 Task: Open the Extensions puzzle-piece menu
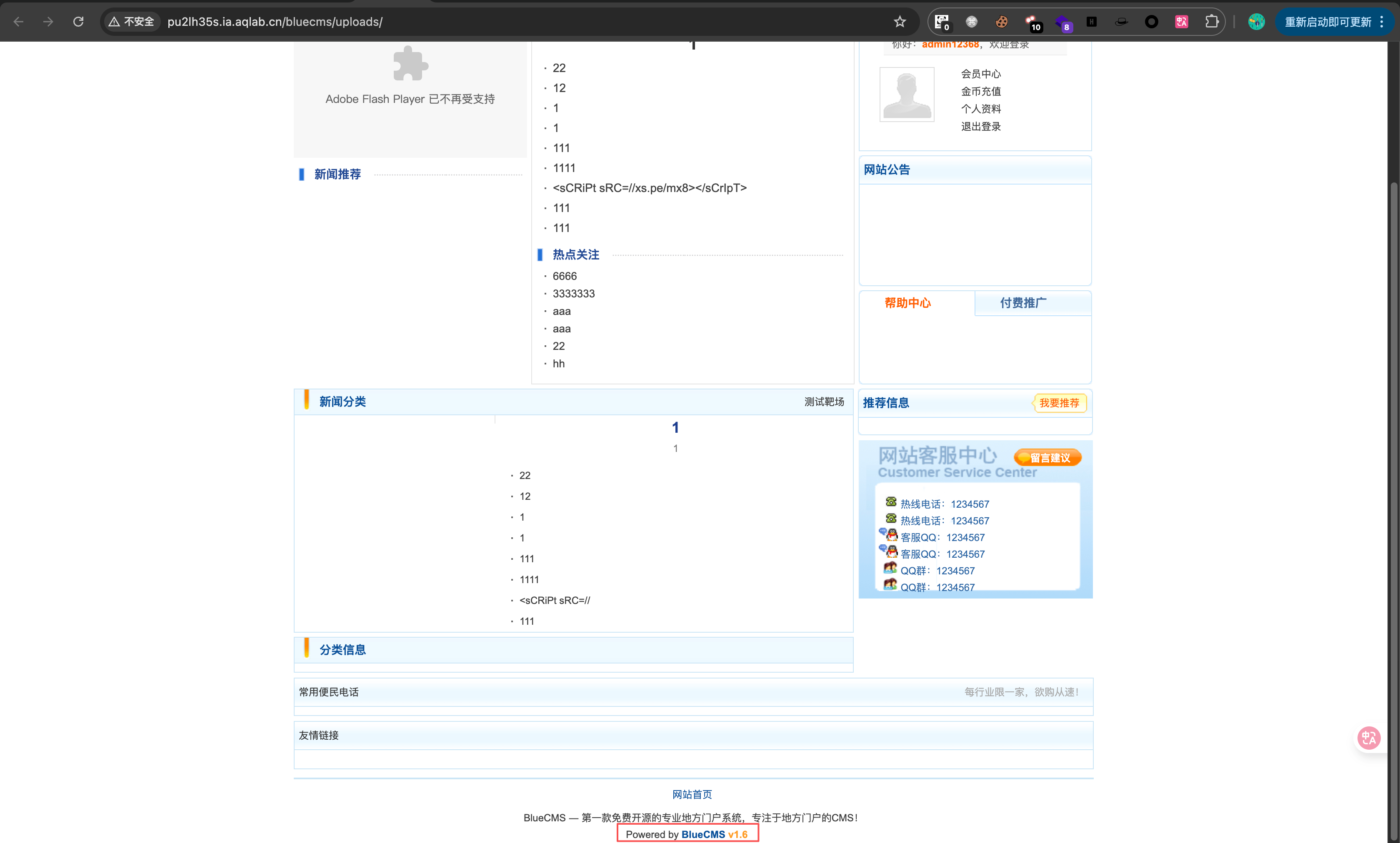[x=1211, y=22]
